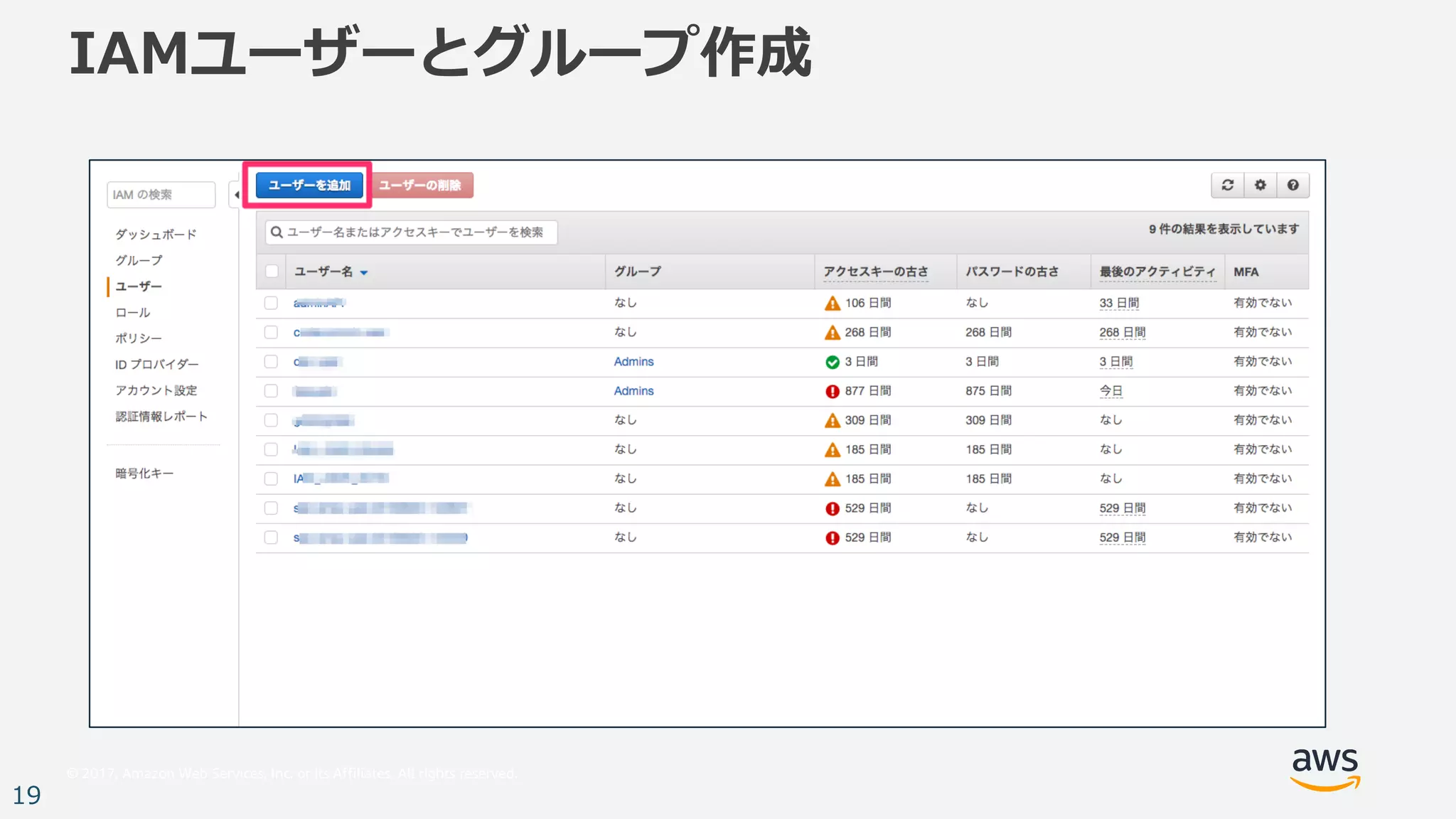The height and width of the screenshot is (819, 1456).
Task: Check the checkbox for the 877 日間 user row
Action: pyautogui.click(x=271, y=391)
